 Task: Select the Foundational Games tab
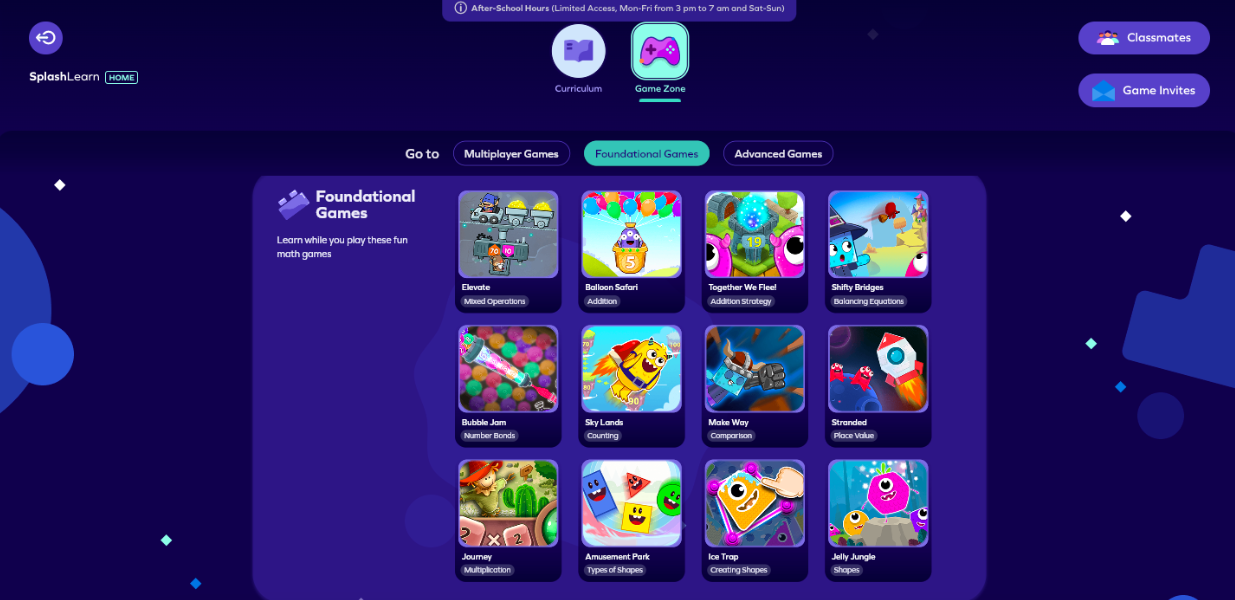pyautogui.click(x=646, y=154)
